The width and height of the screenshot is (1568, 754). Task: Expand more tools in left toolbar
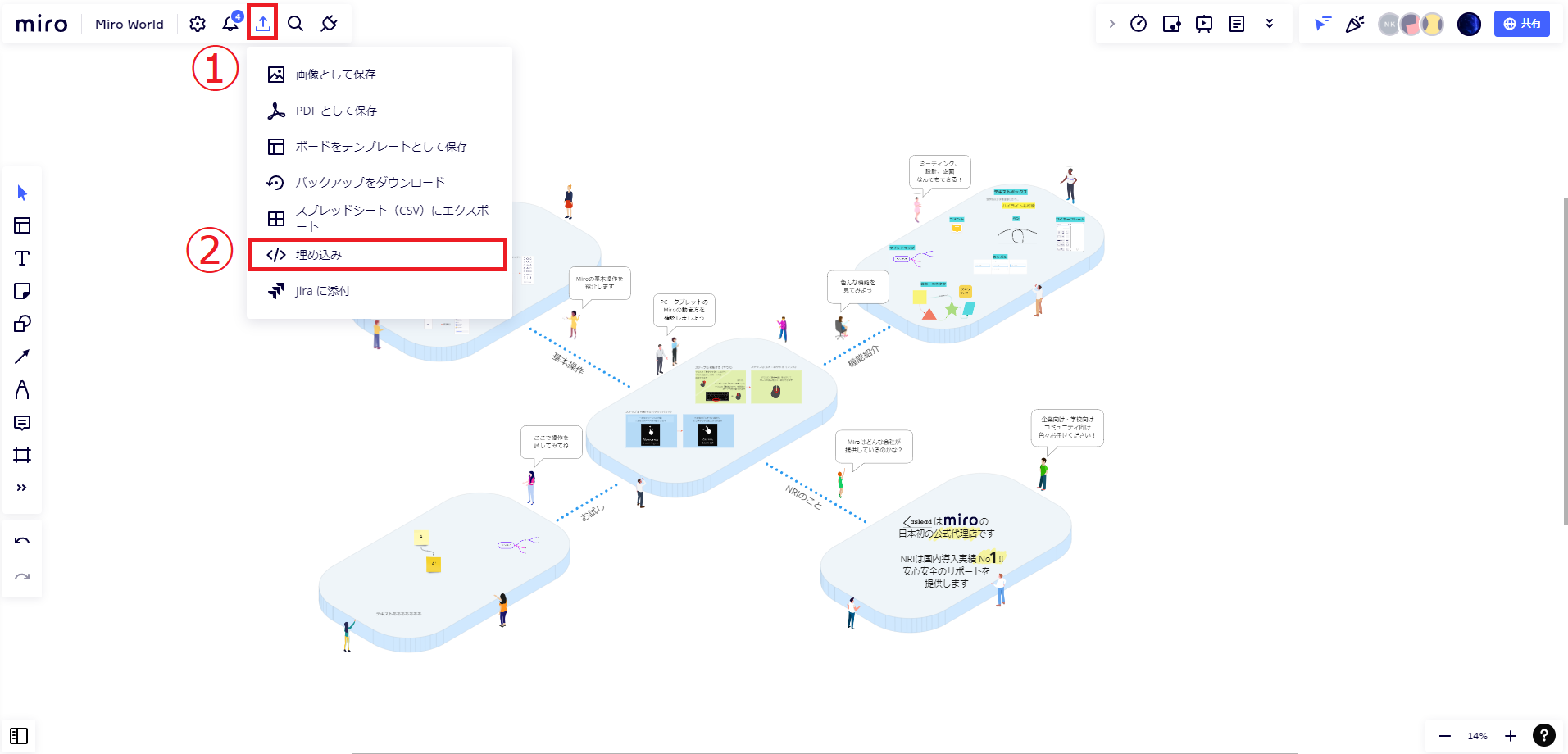22,488
